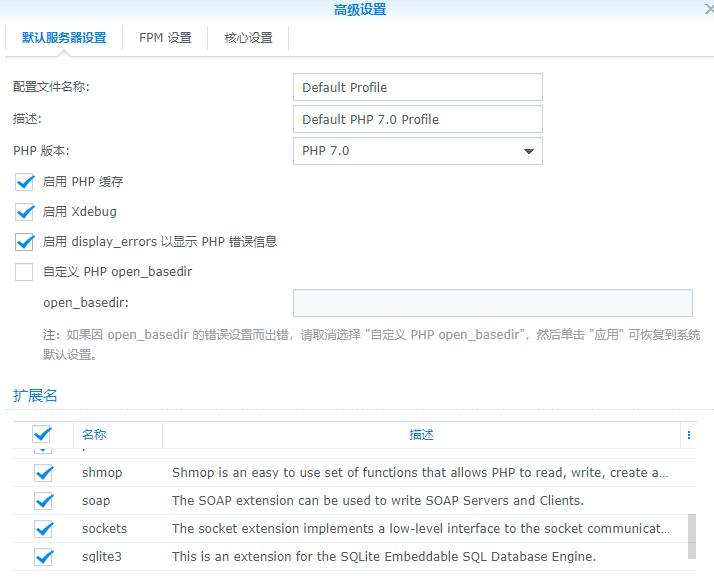714x585 pixels.
Task: Uncheck the shmop extension checkbox
Action: (43, 473)
